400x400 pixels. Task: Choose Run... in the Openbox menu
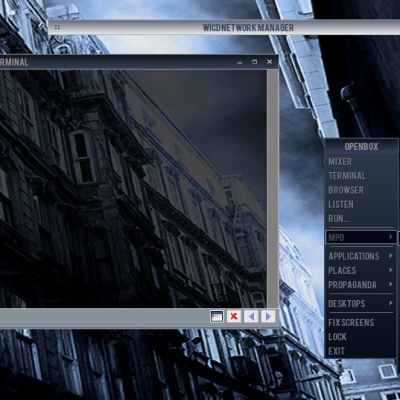361,219
